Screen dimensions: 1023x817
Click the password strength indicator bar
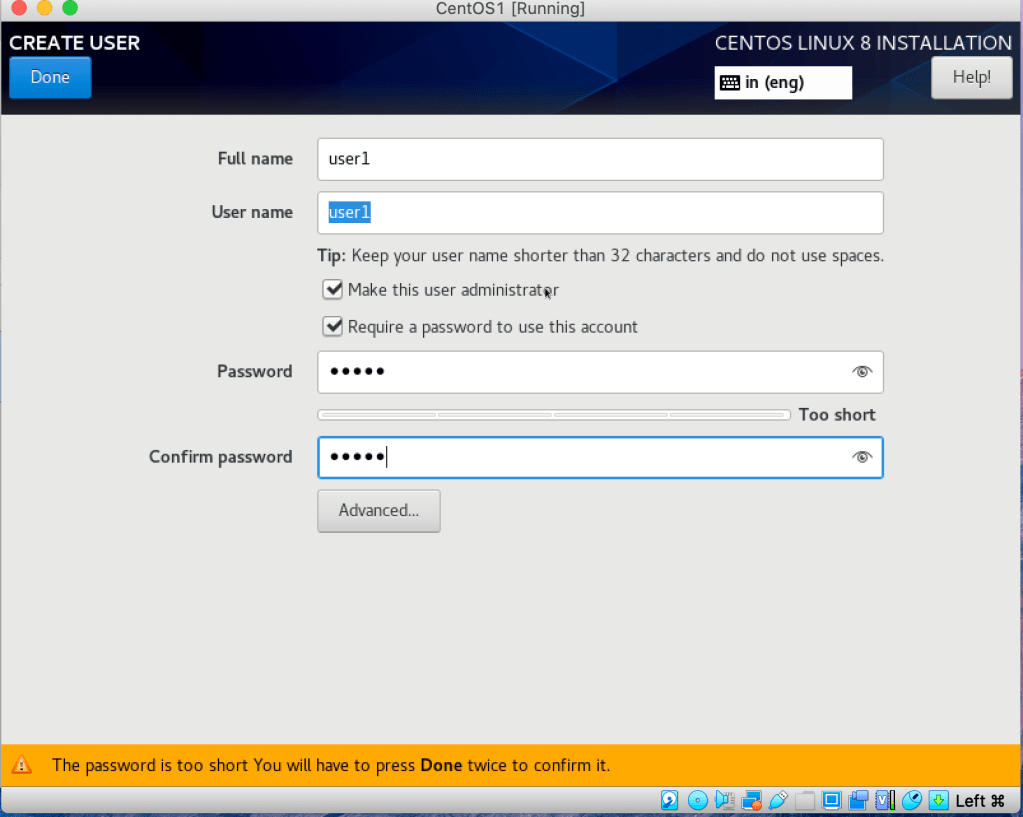pos(552,414)
